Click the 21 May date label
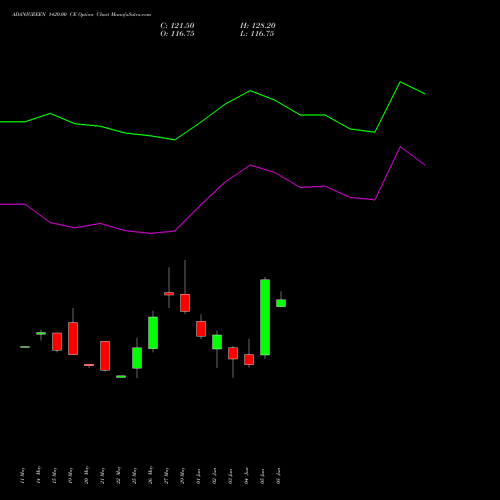Viewport: 500px width, 500px height. (102, 475)
